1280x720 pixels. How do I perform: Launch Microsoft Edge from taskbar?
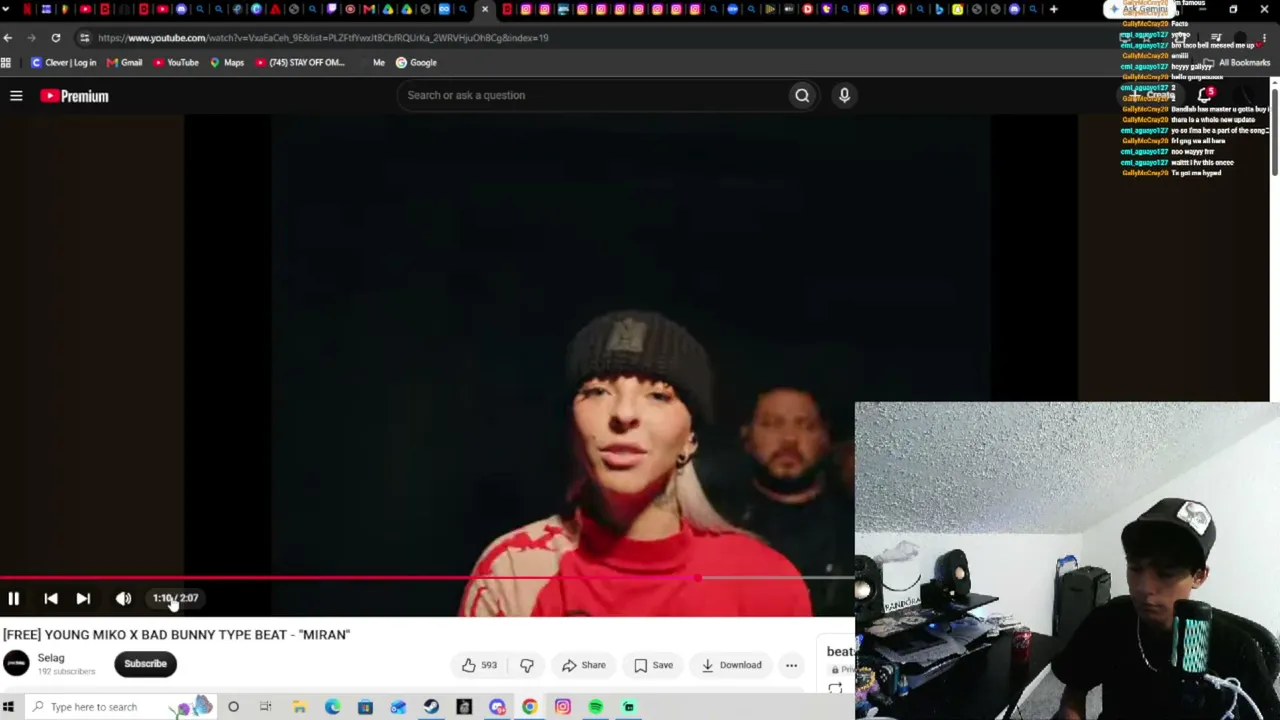332,707
